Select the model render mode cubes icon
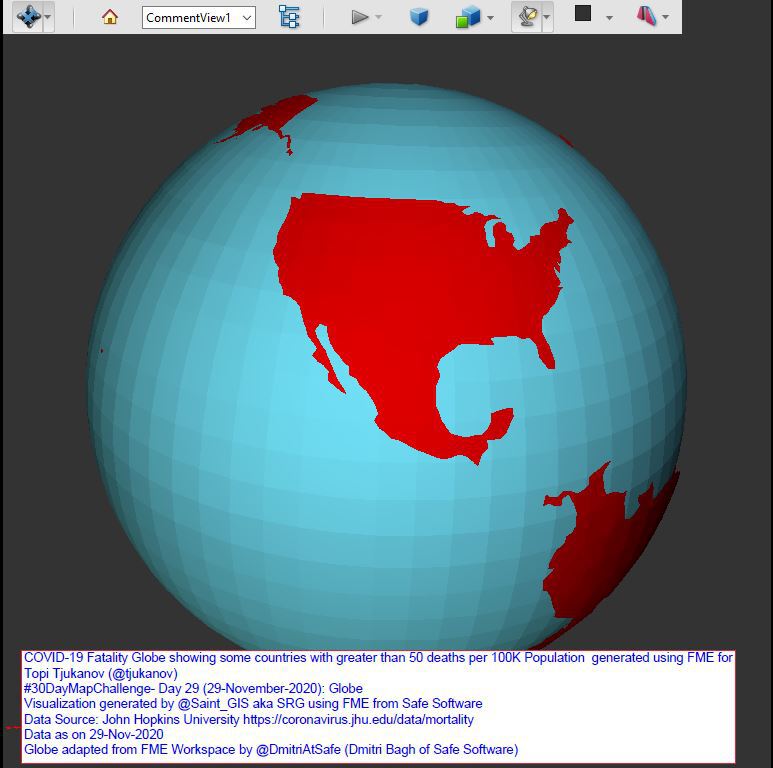 click(467, 17)
